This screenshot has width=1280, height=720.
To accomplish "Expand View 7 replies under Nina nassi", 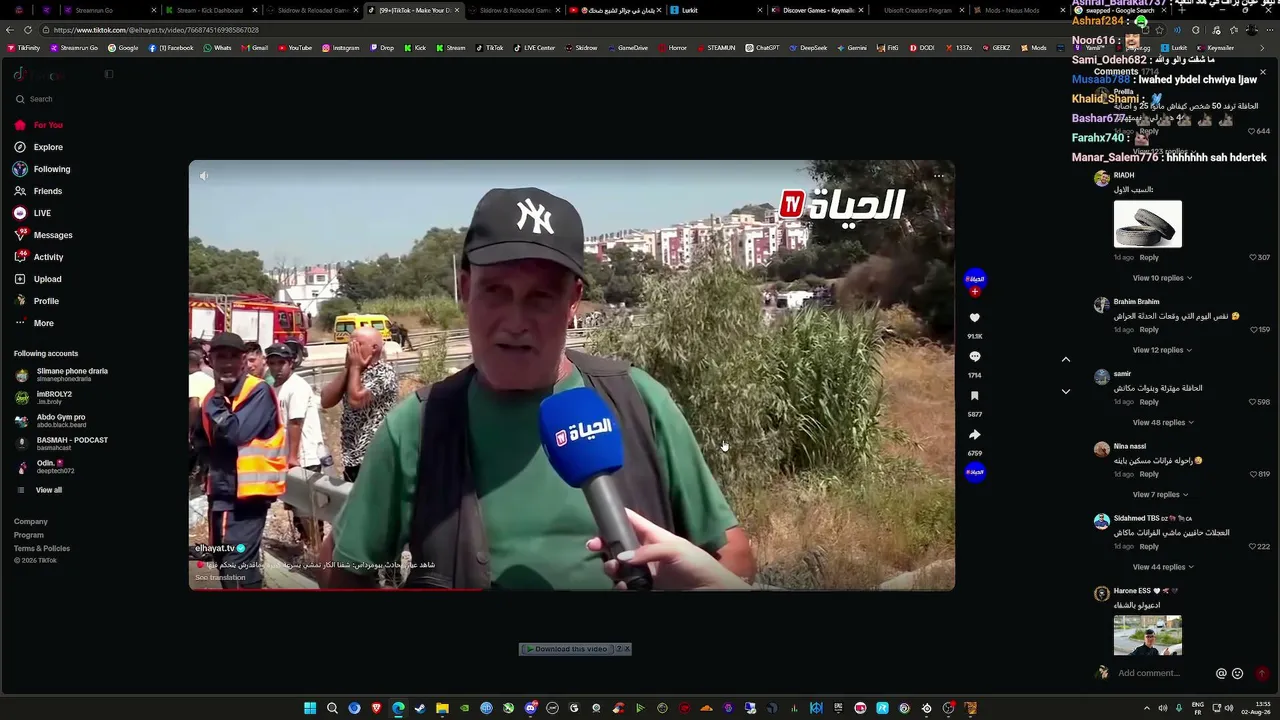I will click(x=1160, y=494).
